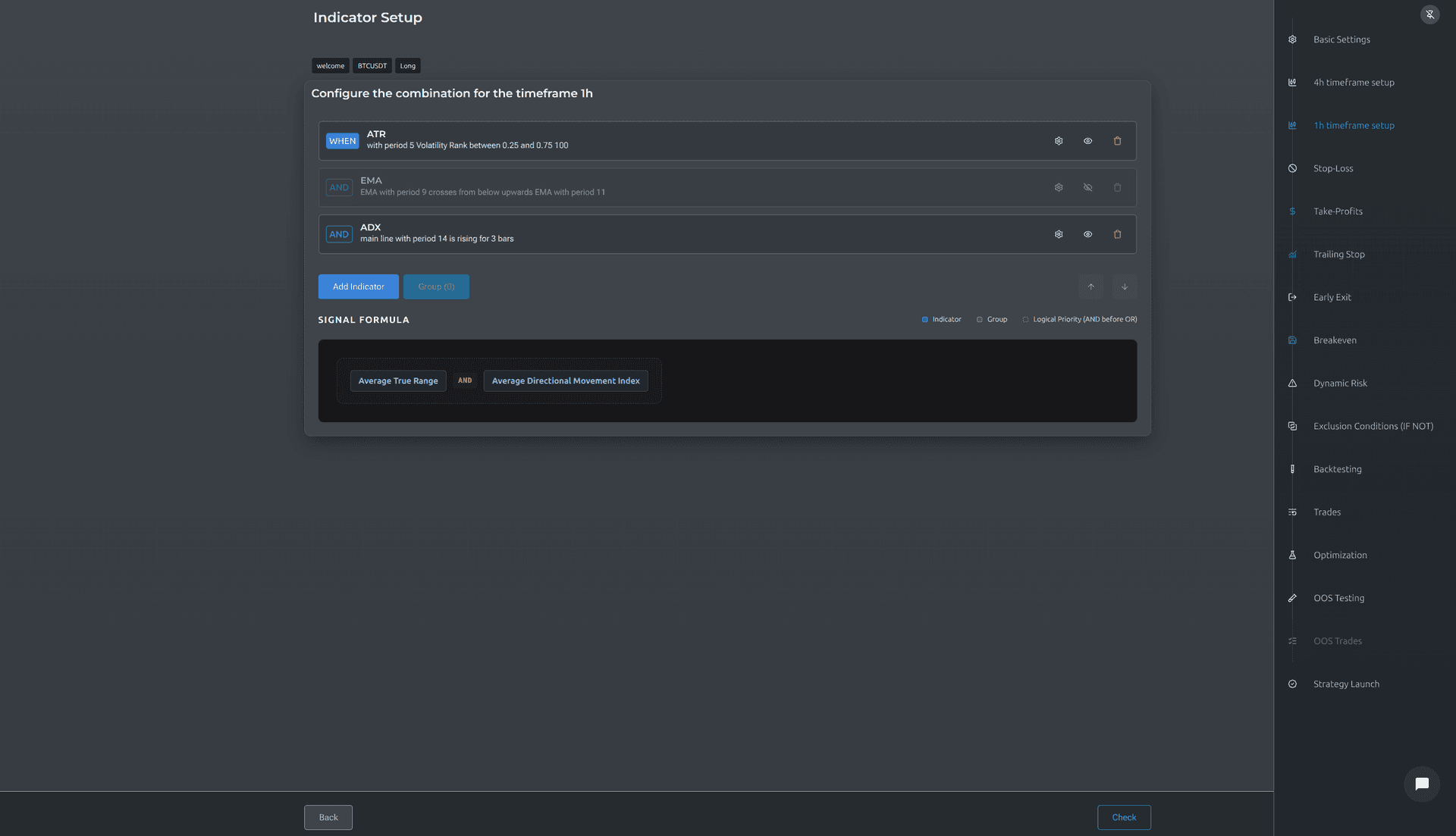Go to Stop-Loss section
This screenshot has width=1456, height=836.
pyautogui.click(x=1333, y=168)
